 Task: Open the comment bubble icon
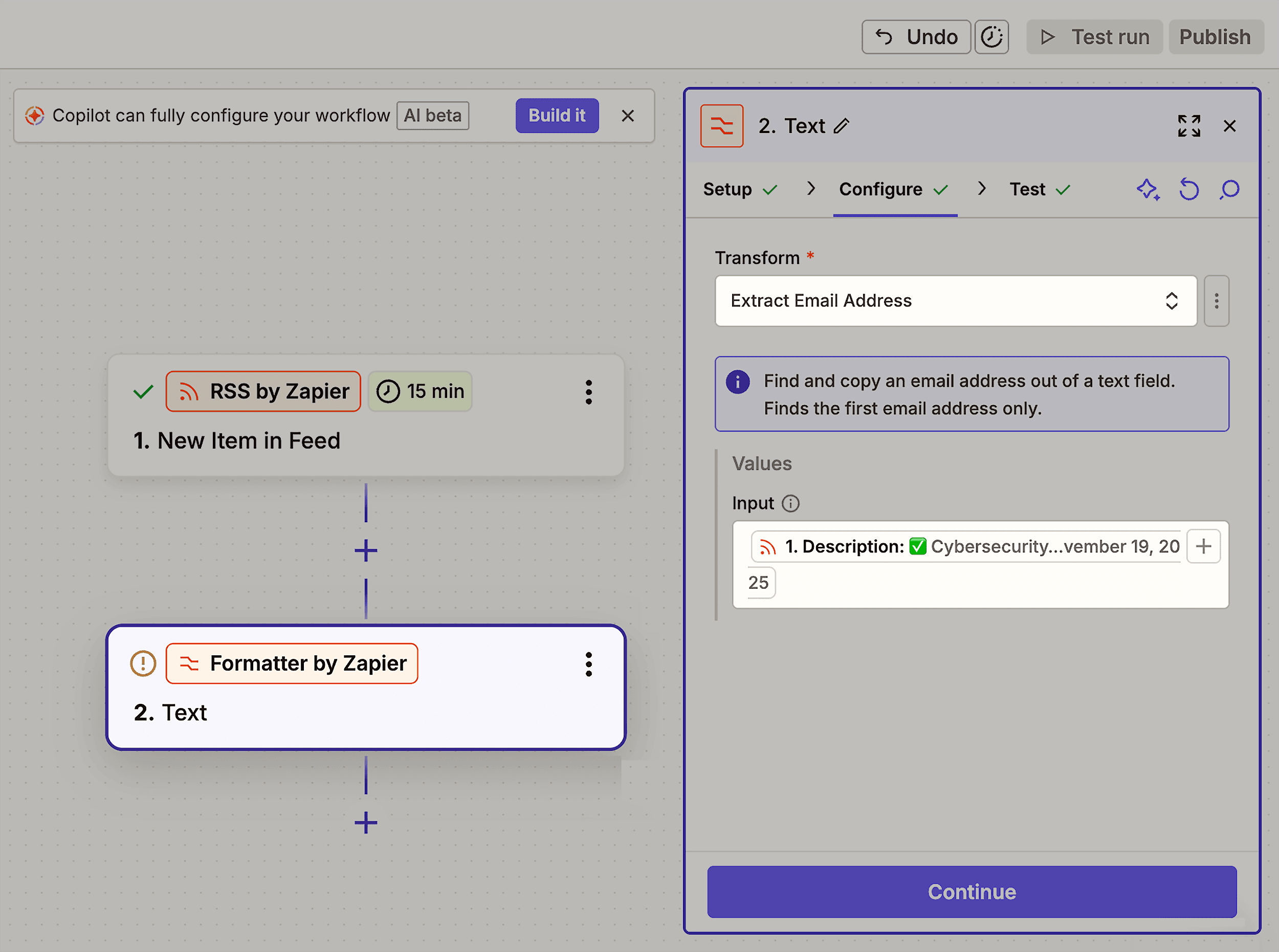[x=1229, y=189]
